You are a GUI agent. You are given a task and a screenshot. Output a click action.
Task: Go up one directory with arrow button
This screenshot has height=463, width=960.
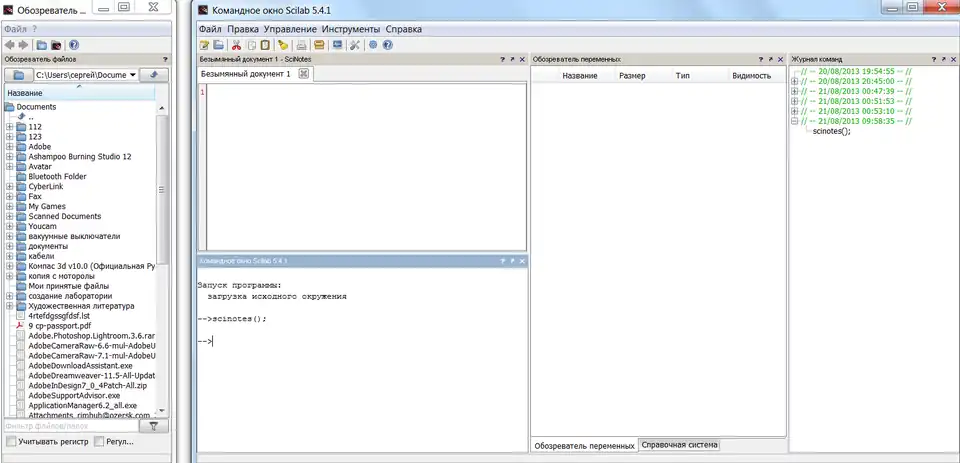(153, 75)
